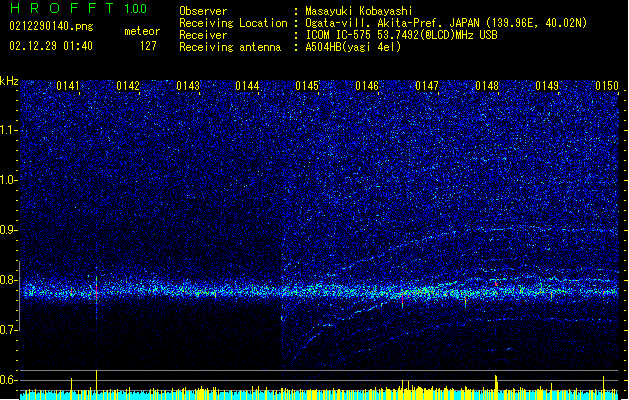Select observer name Masayuki Kobayashi
The image size is (629, 400).
pos(359,11)
